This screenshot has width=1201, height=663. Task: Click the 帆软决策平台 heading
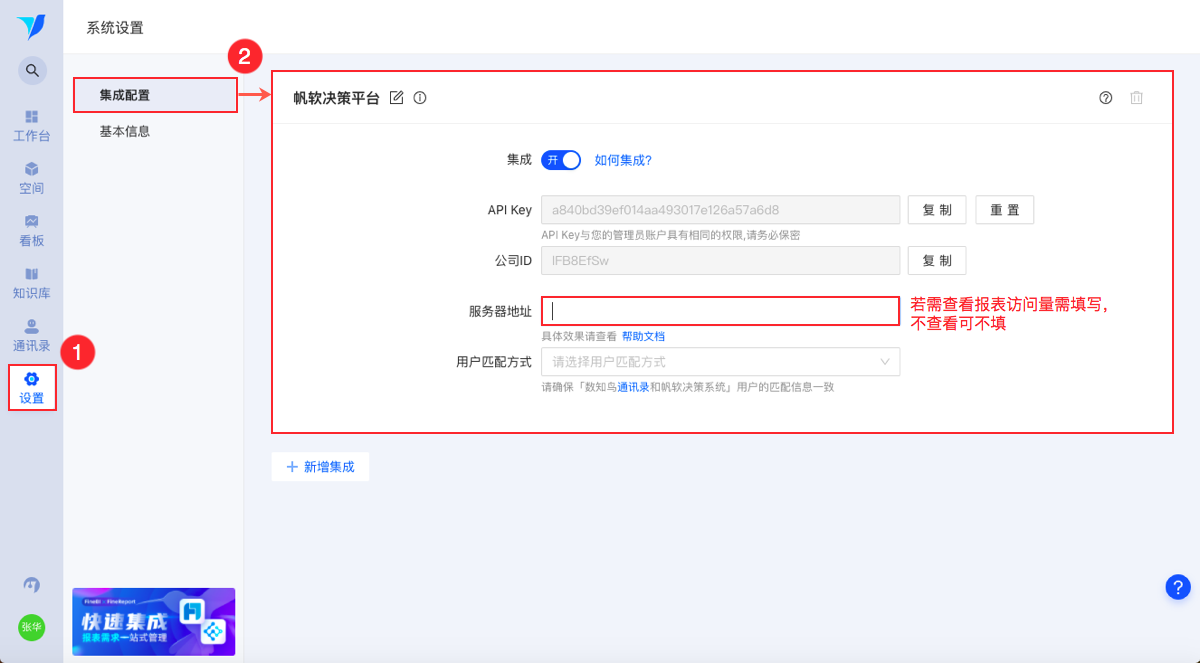point(336,97)
